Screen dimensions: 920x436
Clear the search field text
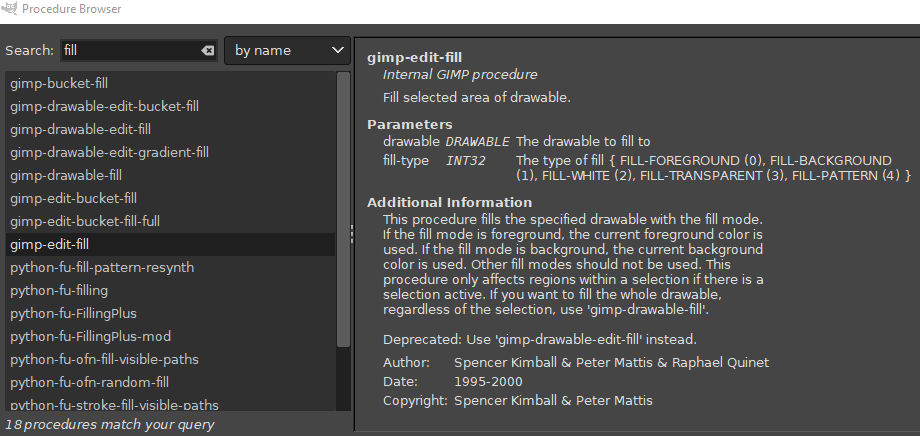(x=207, y=50)
